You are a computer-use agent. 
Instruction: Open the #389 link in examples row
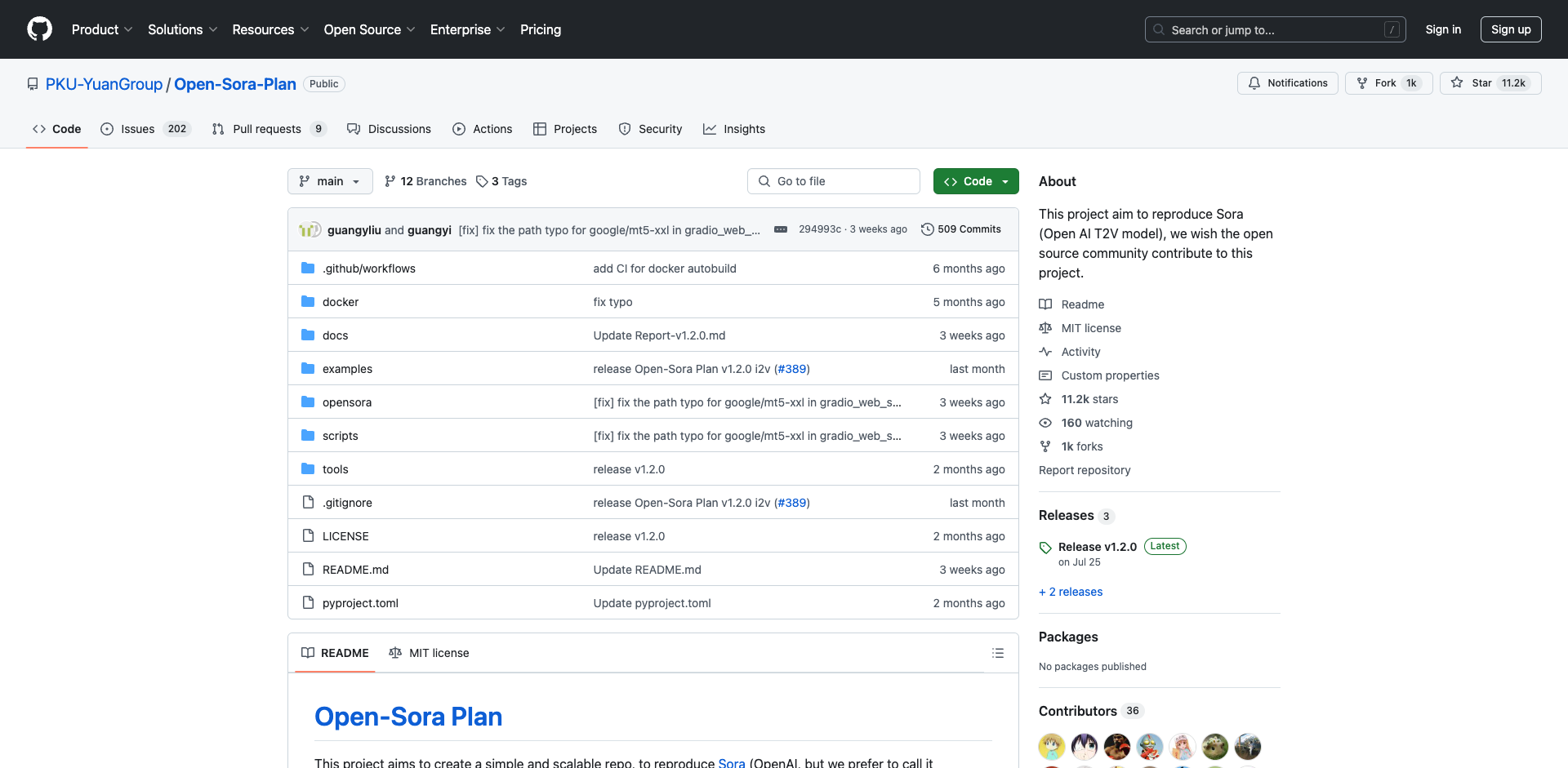coord(792,369)
